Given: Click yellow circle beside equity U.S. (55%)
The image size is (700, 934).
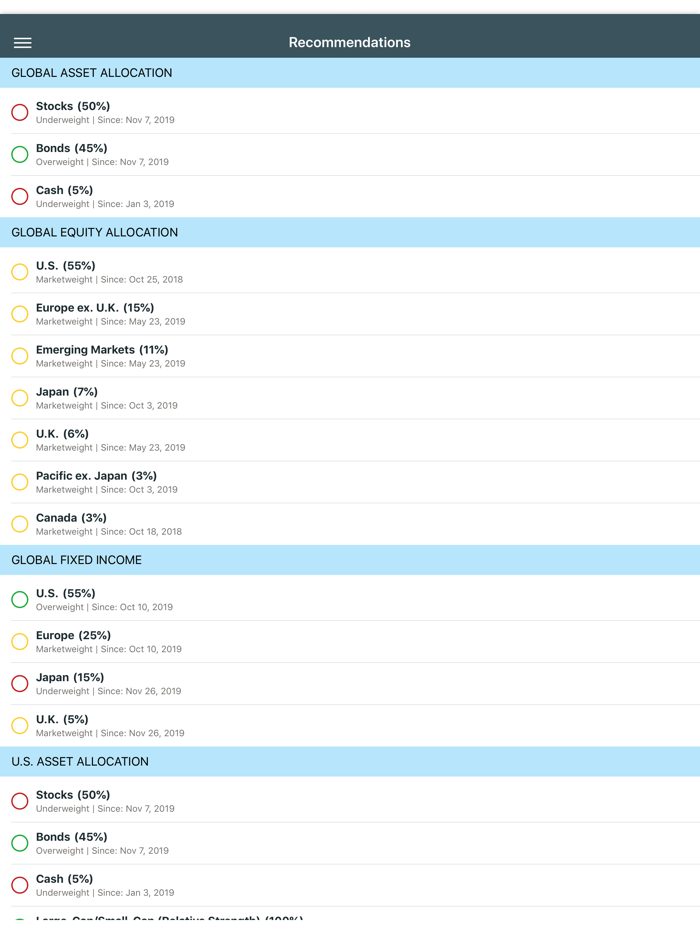Looking at the screenshot, I should pyautogui.click(x=20, y=272).
